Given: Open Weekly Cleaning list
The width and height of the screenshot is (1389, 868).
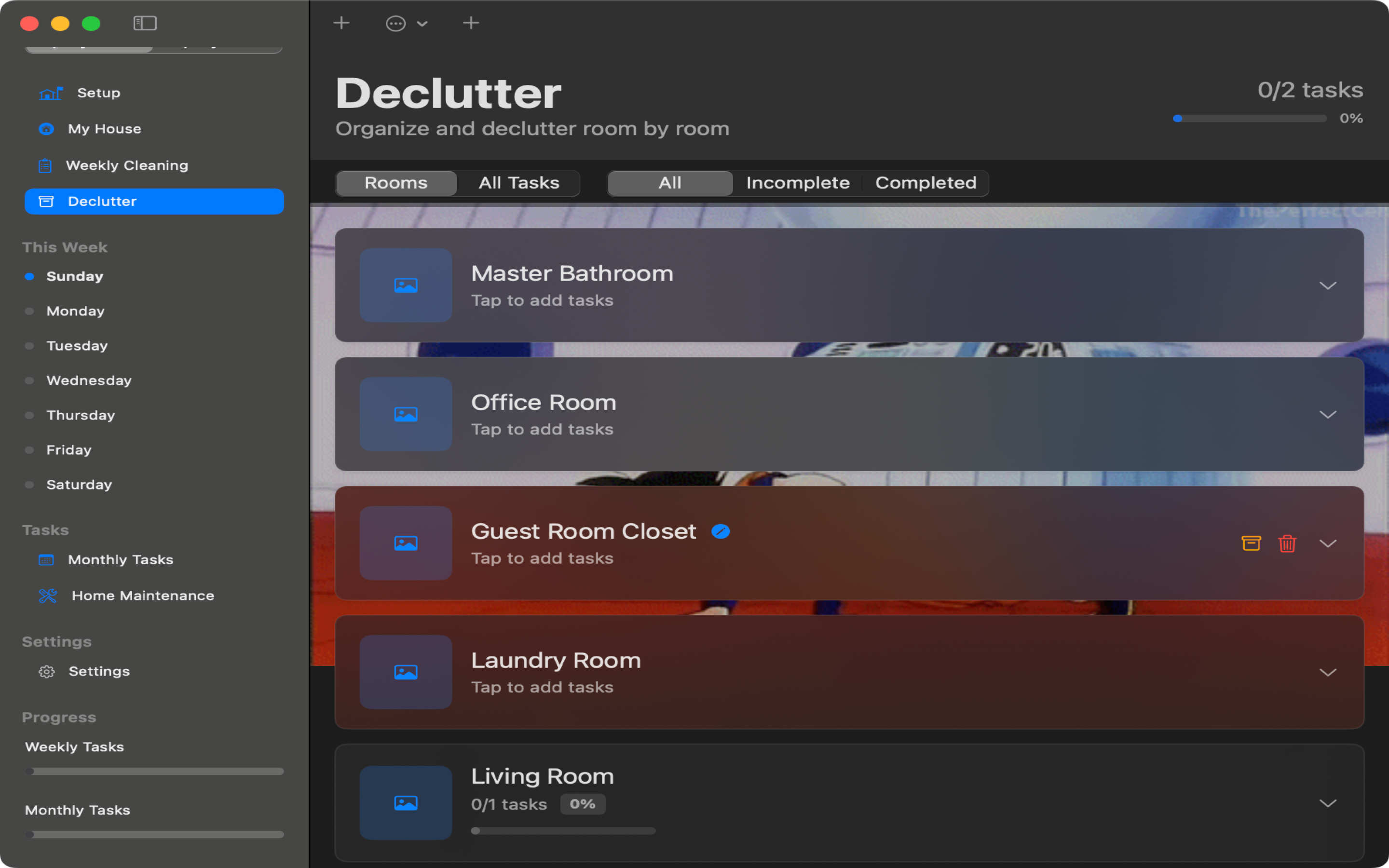Looking at the screenshot, I should [x=154, y=165].
